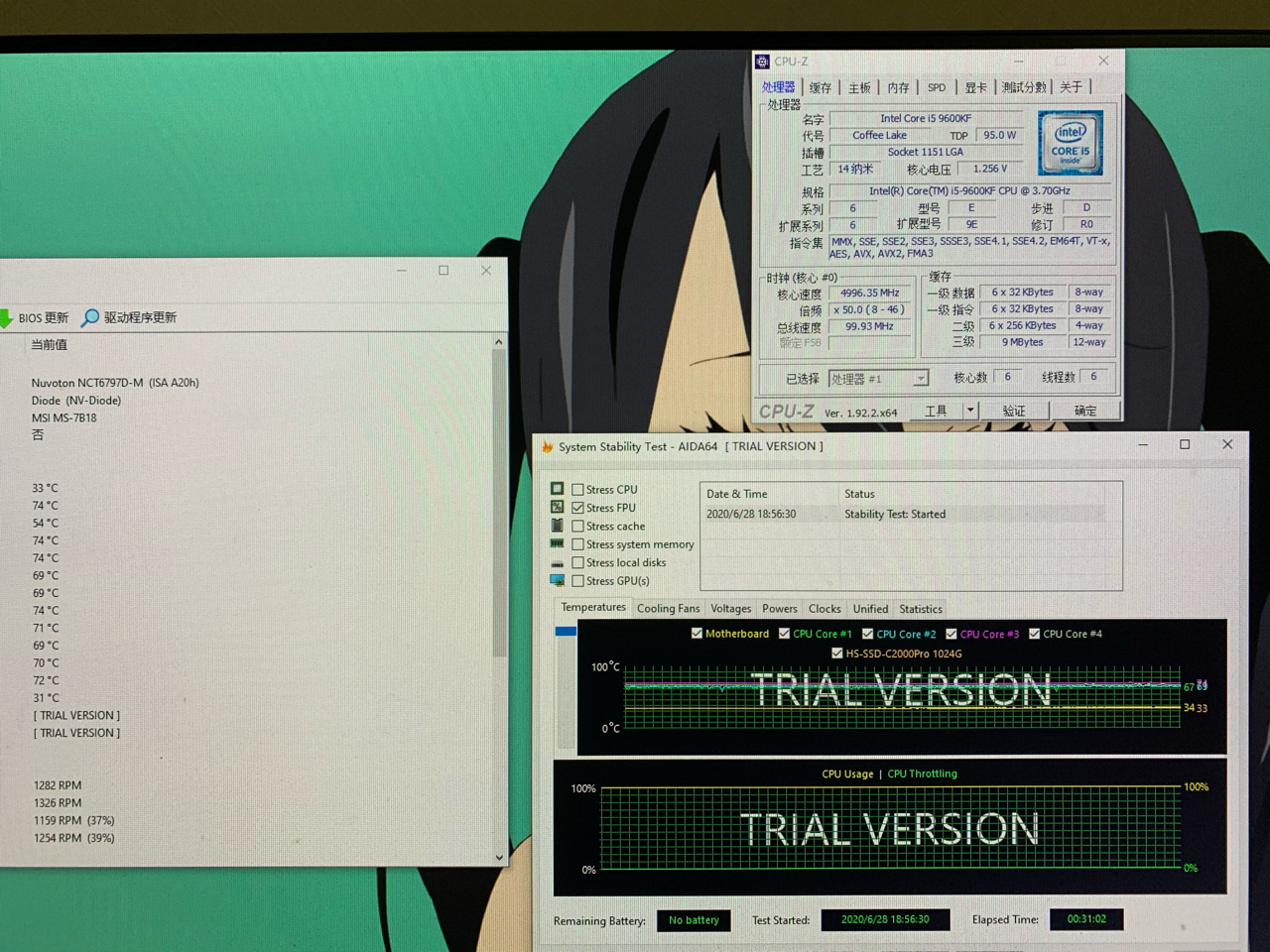
Task: Click the Stress CPU chip icon
Action: [558, 489]
